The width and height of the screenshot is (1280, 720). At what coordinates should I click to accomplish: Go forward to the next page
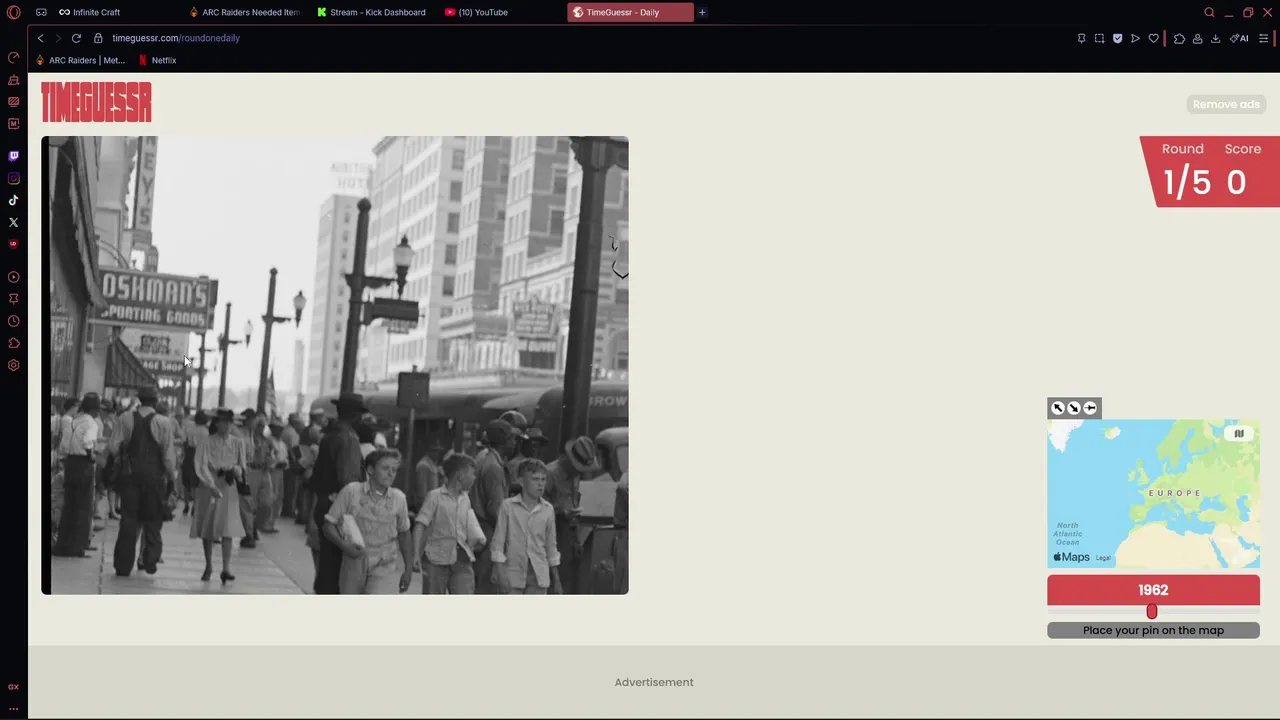[58, 38]
